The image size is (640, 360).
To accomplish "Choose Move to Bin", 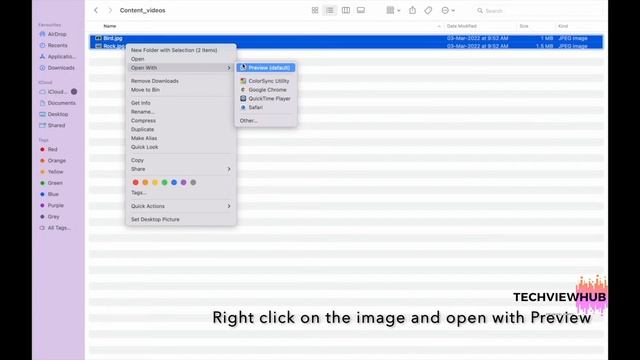I will (180, 90).
